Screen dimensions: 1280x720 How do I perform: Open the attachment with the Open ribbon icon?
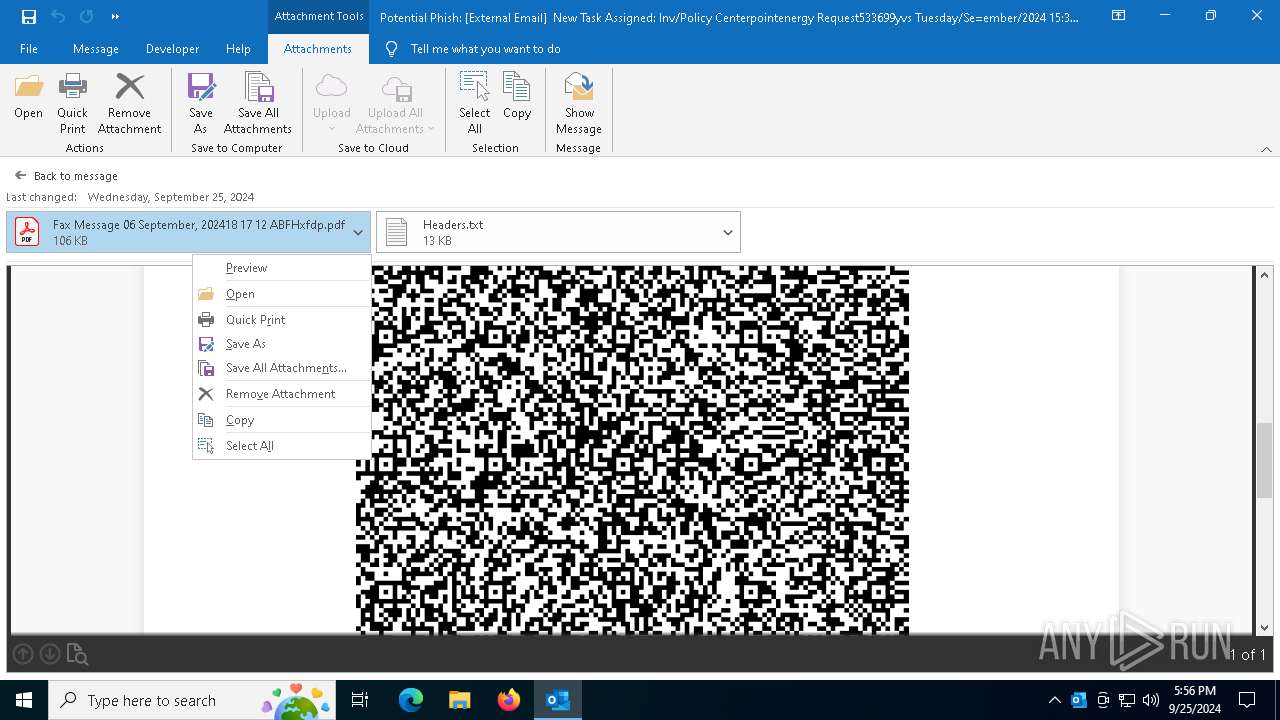pyautogui.click(x=28, y=97)
